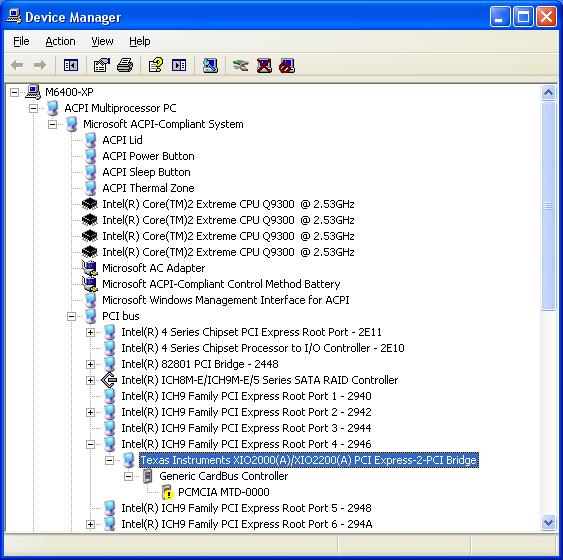Click the scrollbar down arrow

point(548,522)
